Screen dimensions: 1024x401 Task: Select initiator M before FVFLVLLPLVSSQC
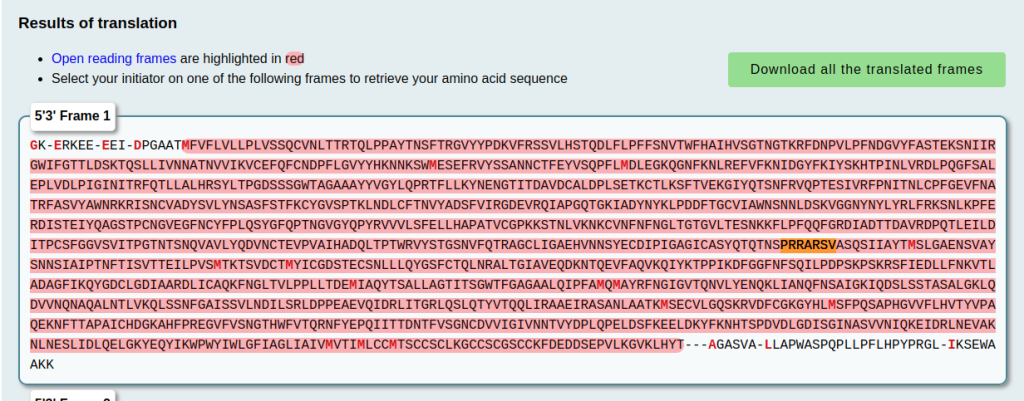click(186, 144)
